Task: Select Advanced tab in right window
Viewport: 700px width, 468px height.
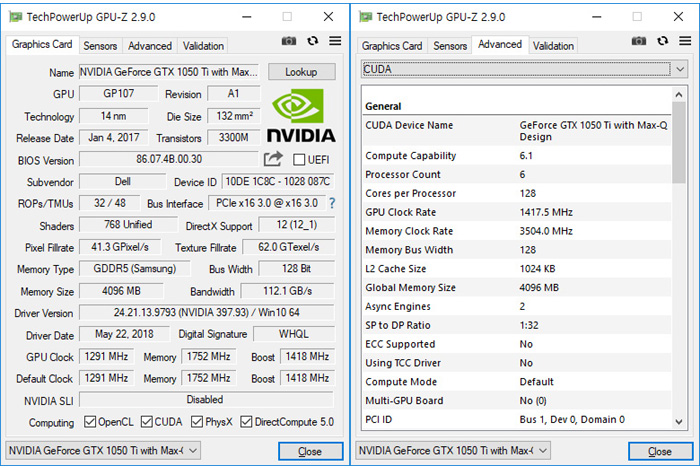Action: tap(500, 45)
